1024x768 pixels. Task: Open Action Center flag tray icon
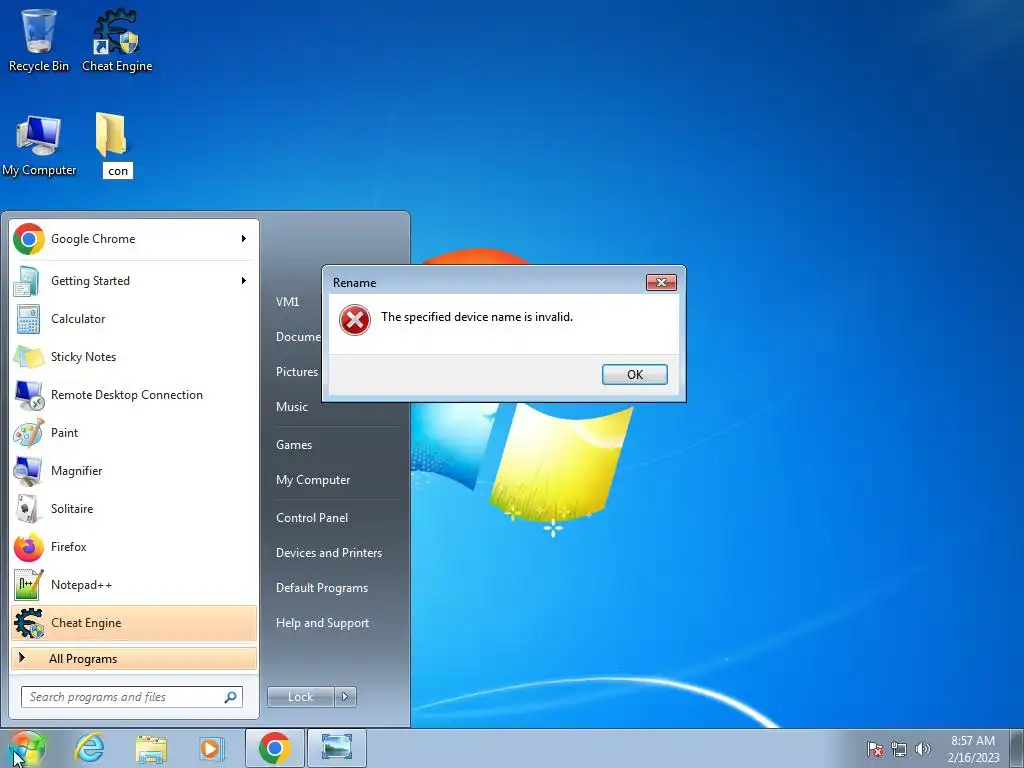(x=875, y=749)
